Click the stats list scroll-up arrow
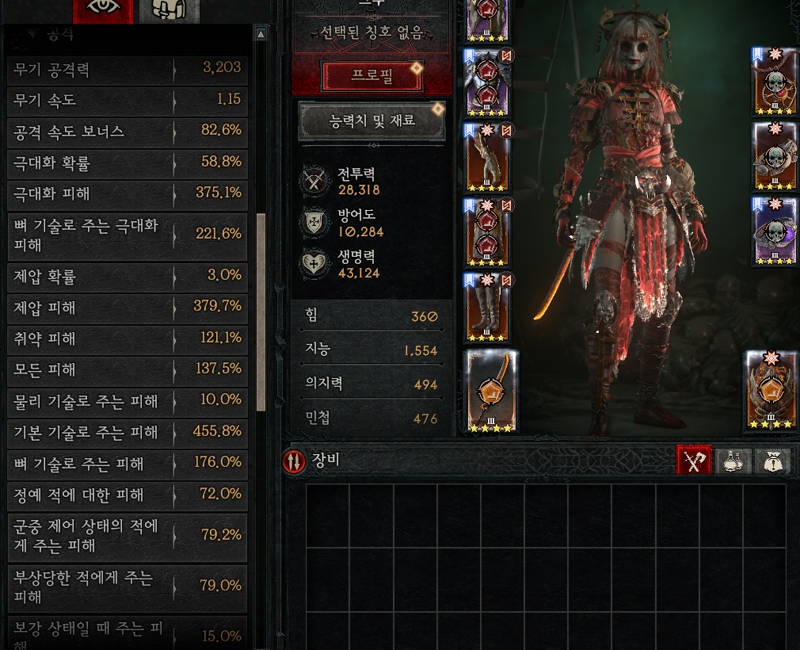The height and width of the screenshot is (650, 800). (x=261, y=34)
